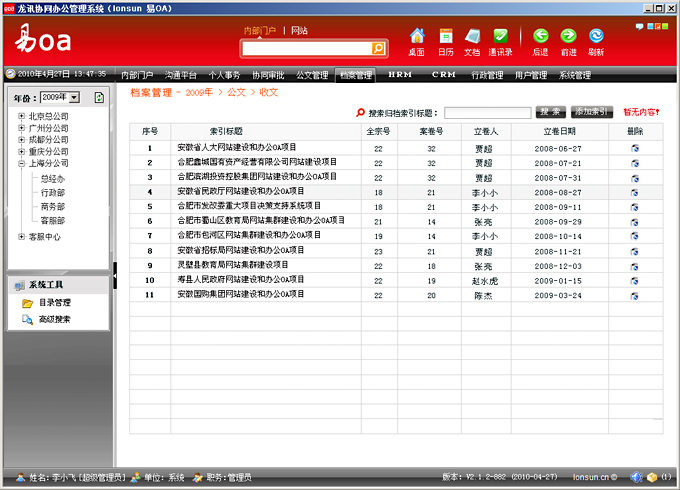
Task: Select 商务部 department
Action: [x=52, y=206]
